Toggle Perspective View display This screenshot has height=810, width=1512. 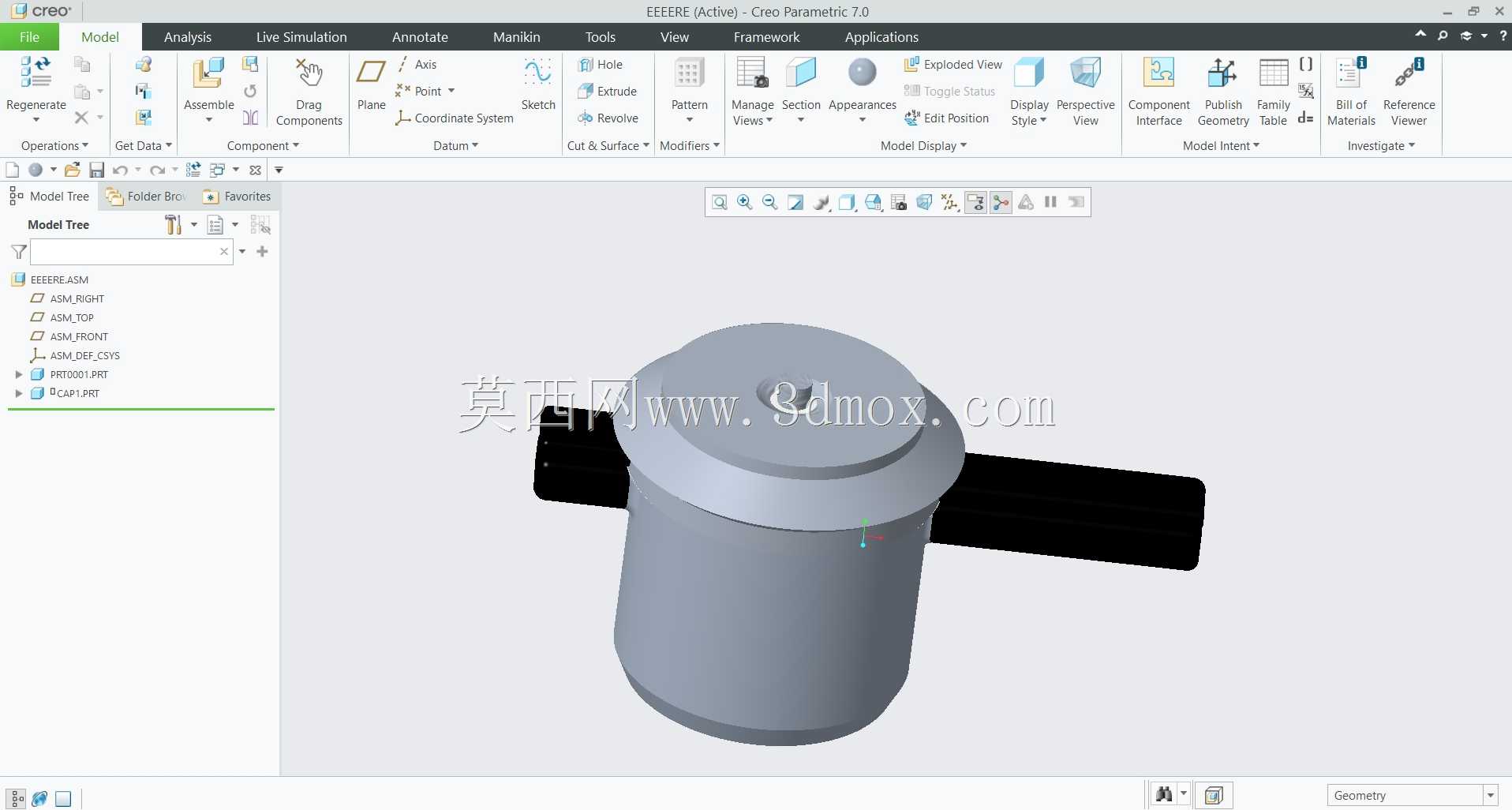[x=1086, y=92]
